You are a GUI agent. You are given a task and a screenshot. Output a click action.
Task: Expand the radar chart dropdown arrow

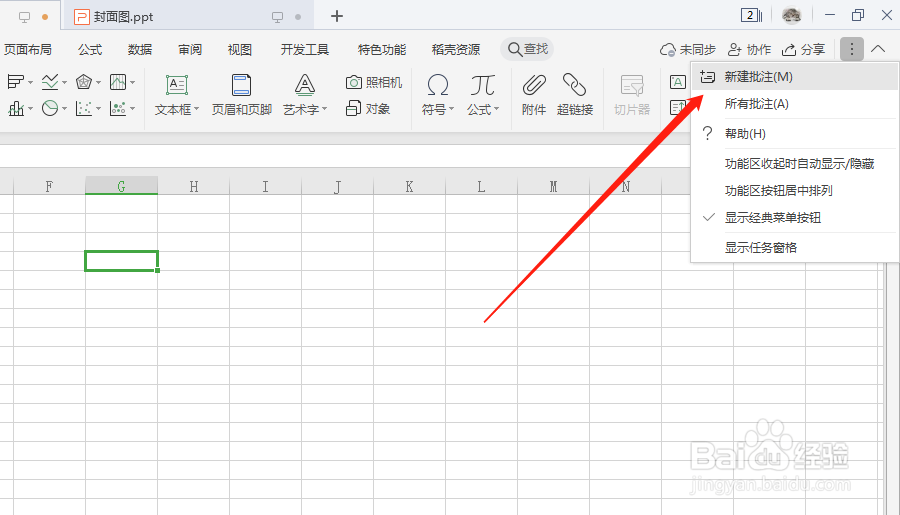pyautogui.click(x=98, y=83)
